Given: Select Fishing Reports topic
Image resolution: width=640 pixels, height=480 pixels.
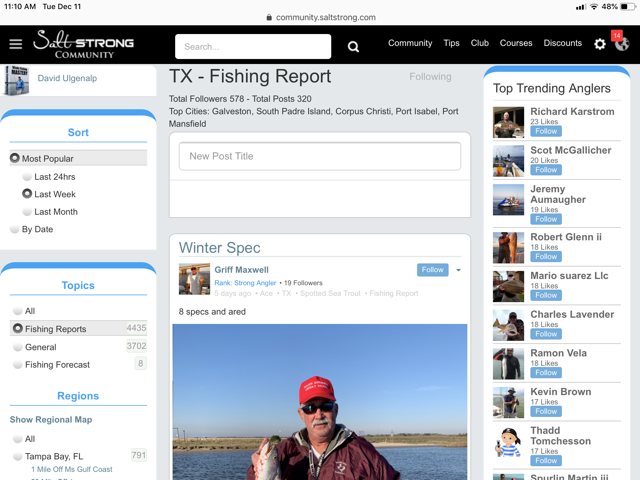Looking at the screenshot, I should [x=78, y=328].
